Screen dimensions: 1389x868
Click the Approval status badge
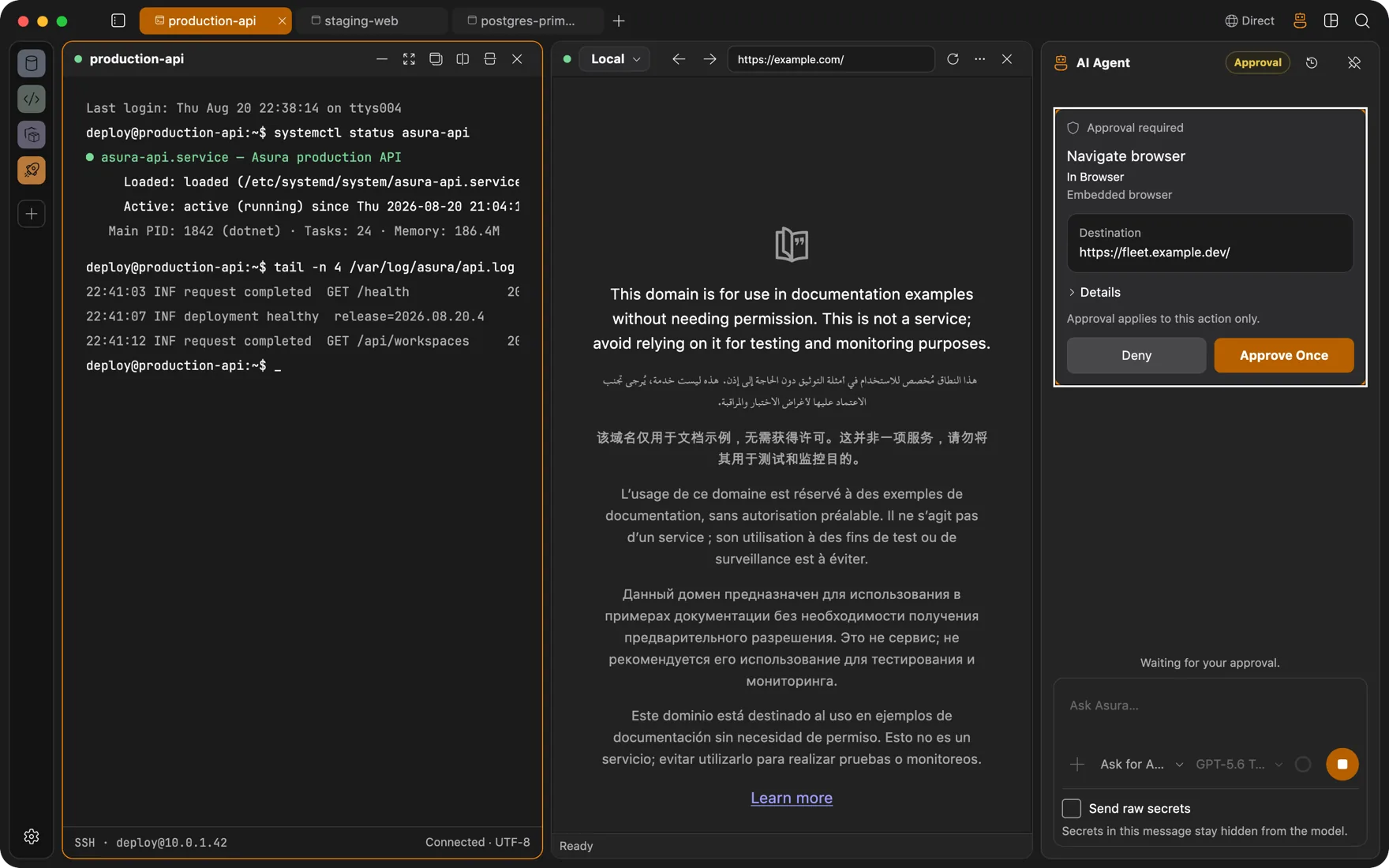coord(1257,62)
